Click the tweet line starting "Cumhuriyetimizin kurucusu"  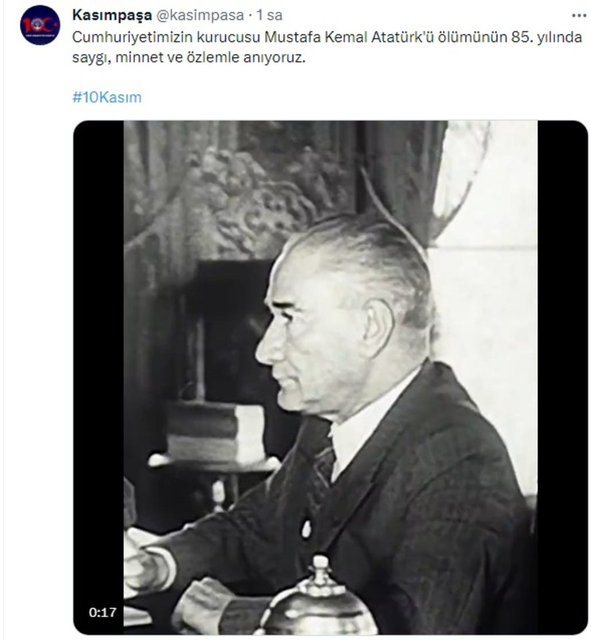[x=327, y=37]
